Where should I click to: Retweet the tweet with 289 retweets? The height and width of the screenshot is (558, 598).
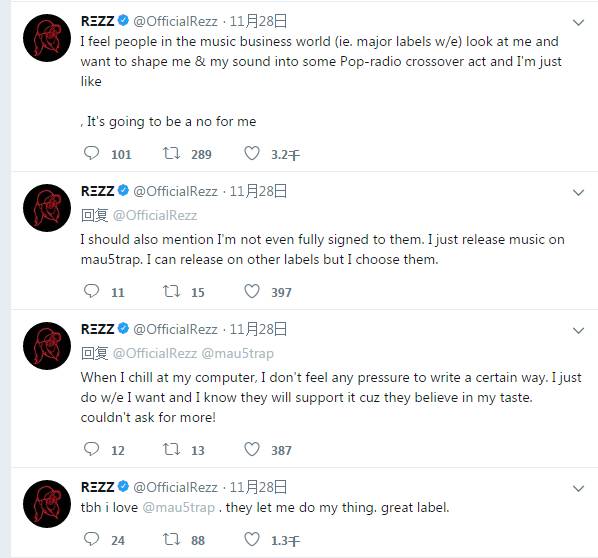(171, 153)
